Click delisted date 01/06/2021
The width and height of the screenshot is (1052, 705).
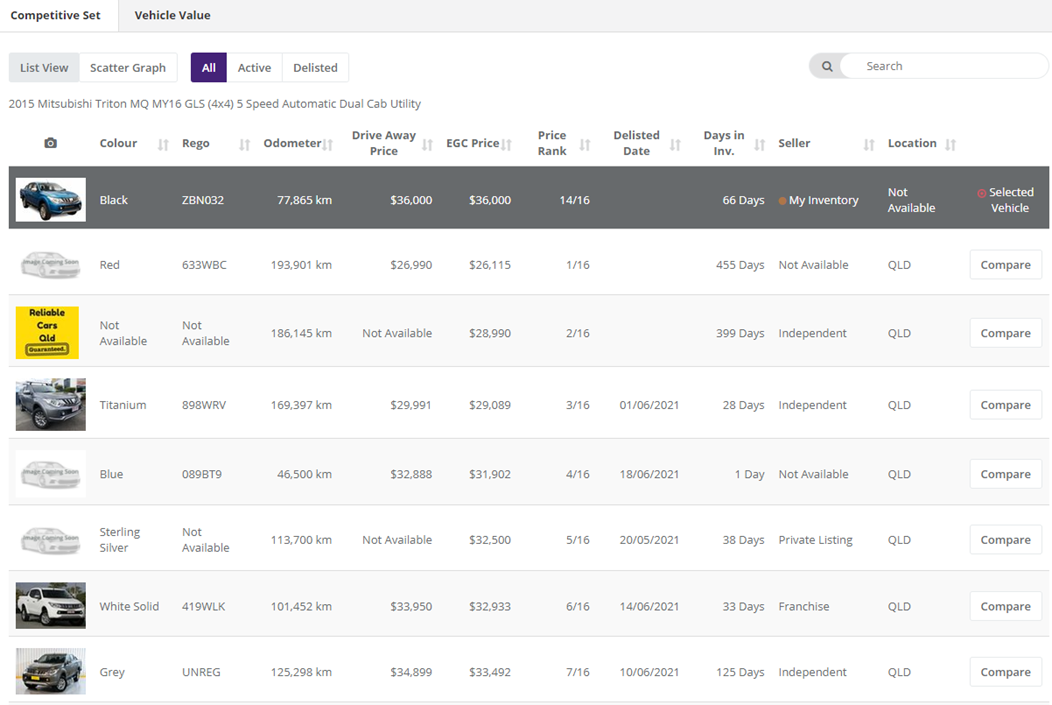[x=649, y=405]
